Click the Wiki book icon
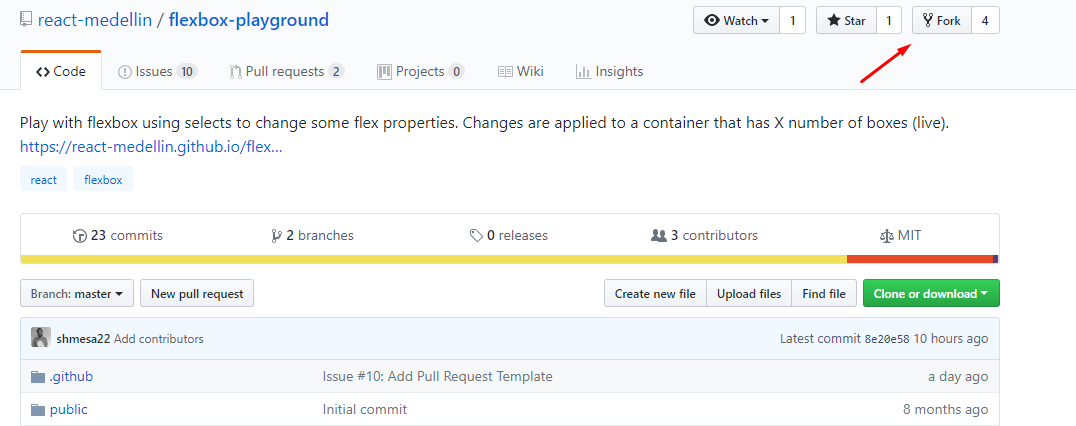Screen dimensions: 1076x426 (x=505, y=71)
